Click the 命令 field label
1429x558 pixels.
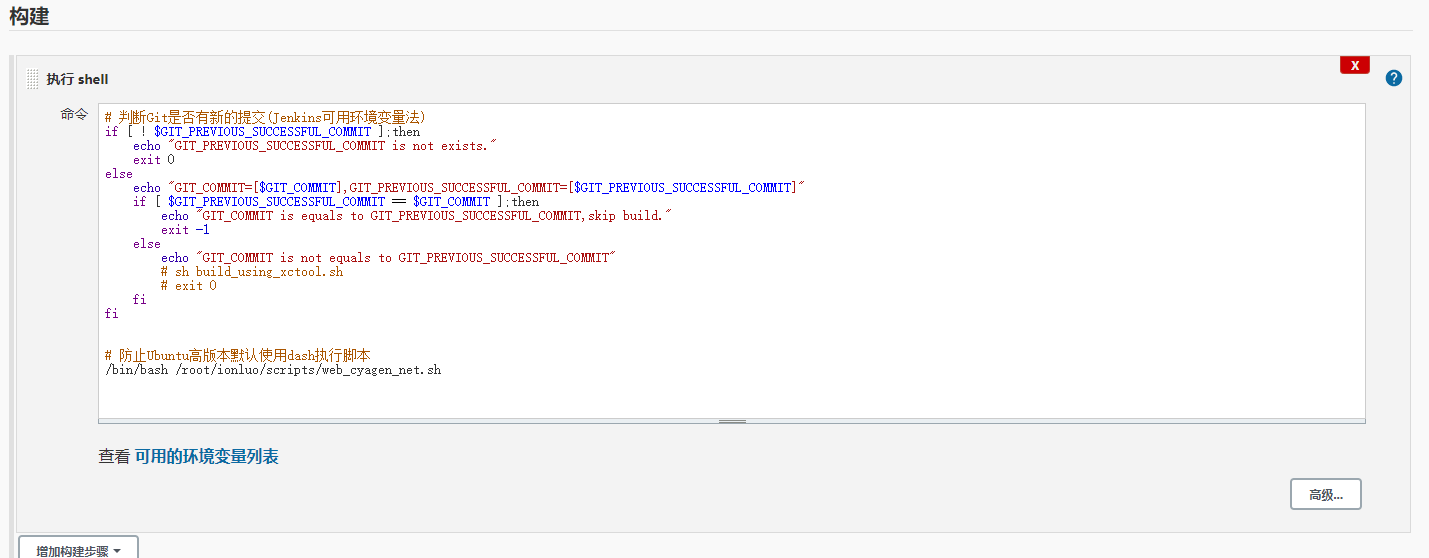coord(74,115)
